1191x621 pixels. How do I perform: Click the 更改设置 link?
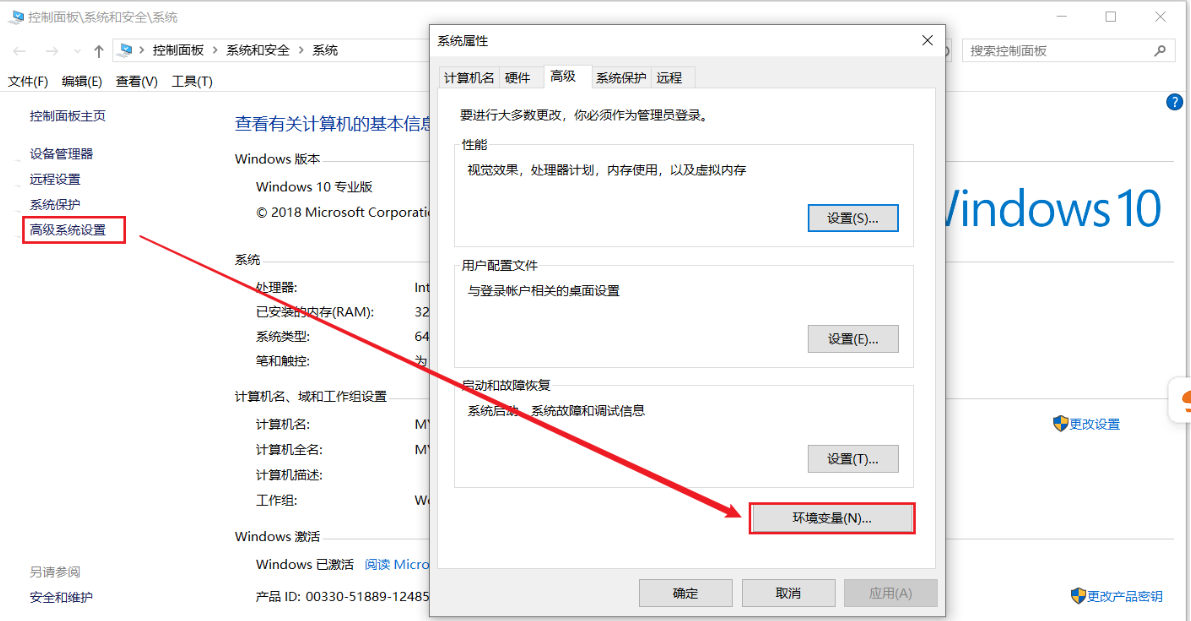pyautogui.click(x=1095, y=424)
